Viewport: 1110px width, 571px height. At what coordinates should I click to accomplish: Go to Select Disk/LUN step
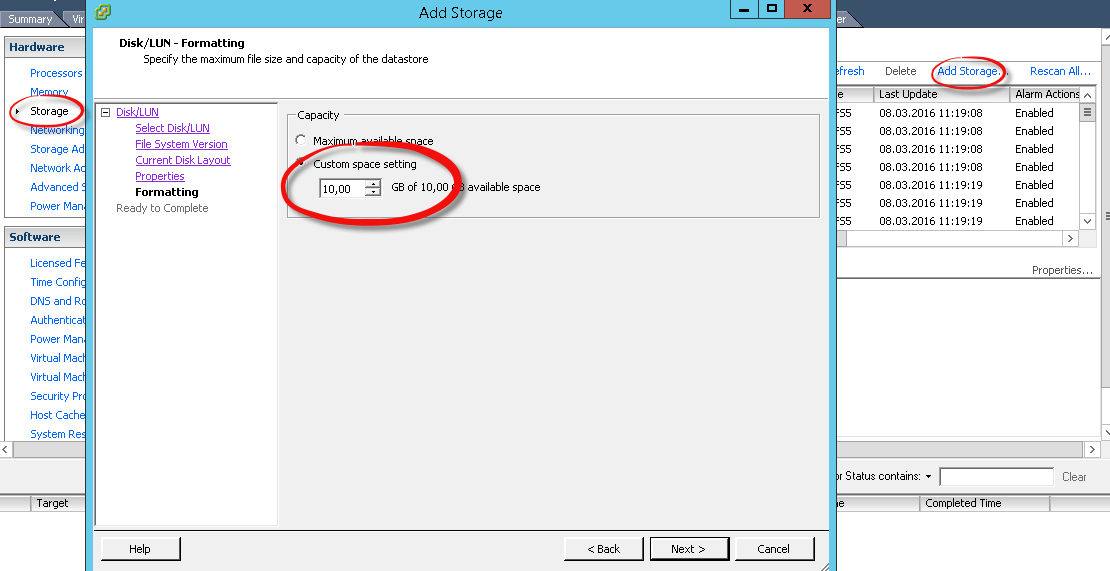click(173, 128)
